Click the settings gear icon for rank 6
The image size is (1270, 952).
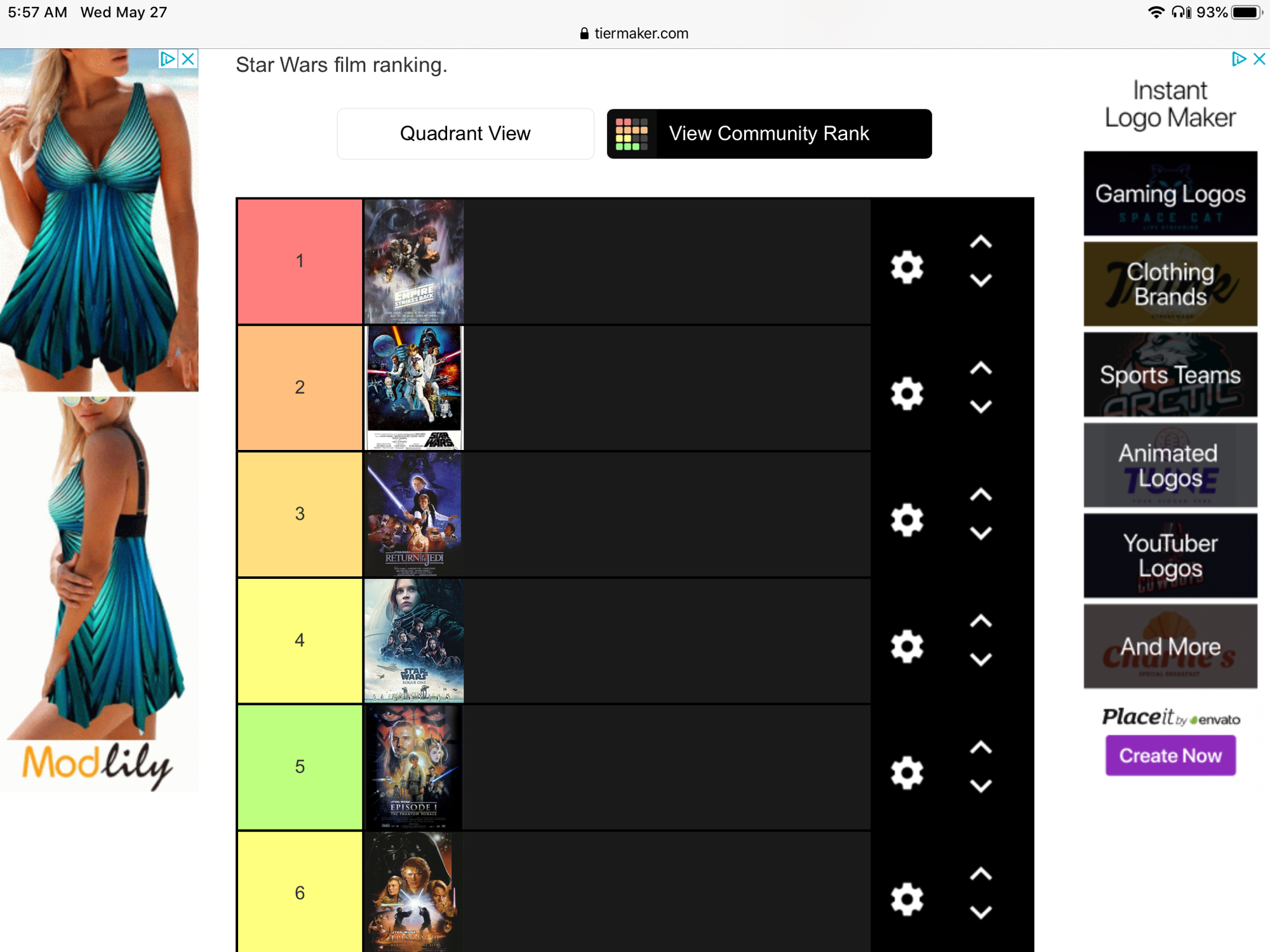[907, 897]
